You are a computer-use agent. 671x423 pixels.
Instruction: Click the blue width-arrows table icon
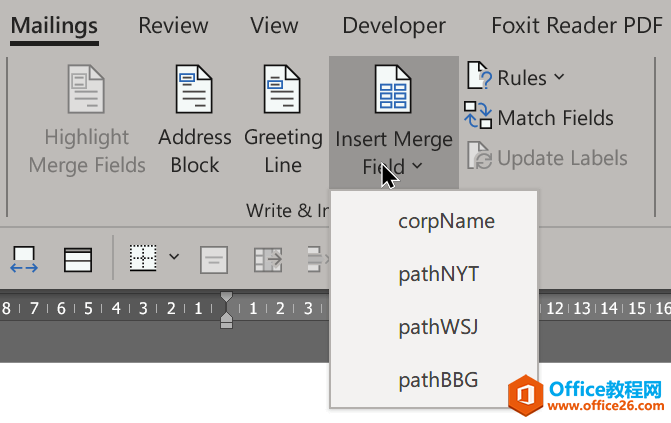[x=24, y=260]
